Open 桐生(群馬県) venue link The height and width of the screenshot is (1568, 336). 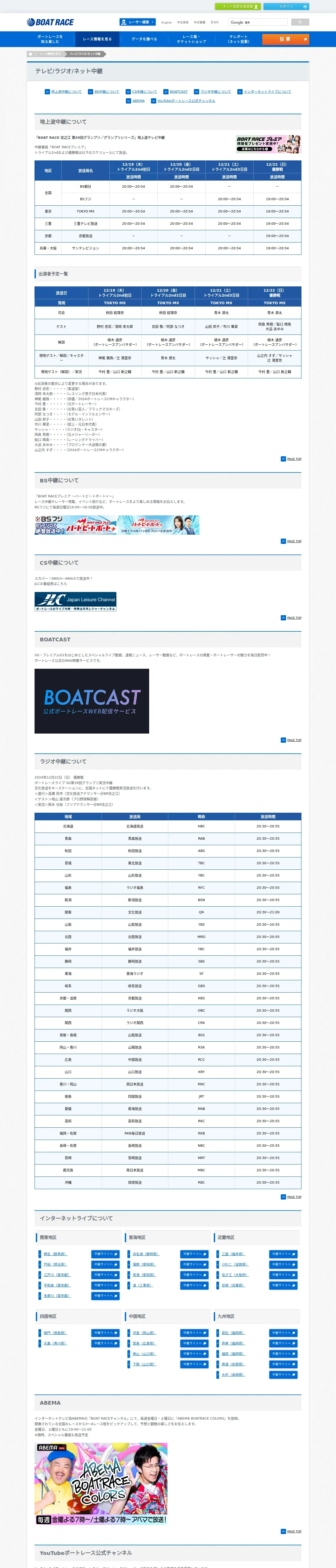point(55,1254)
